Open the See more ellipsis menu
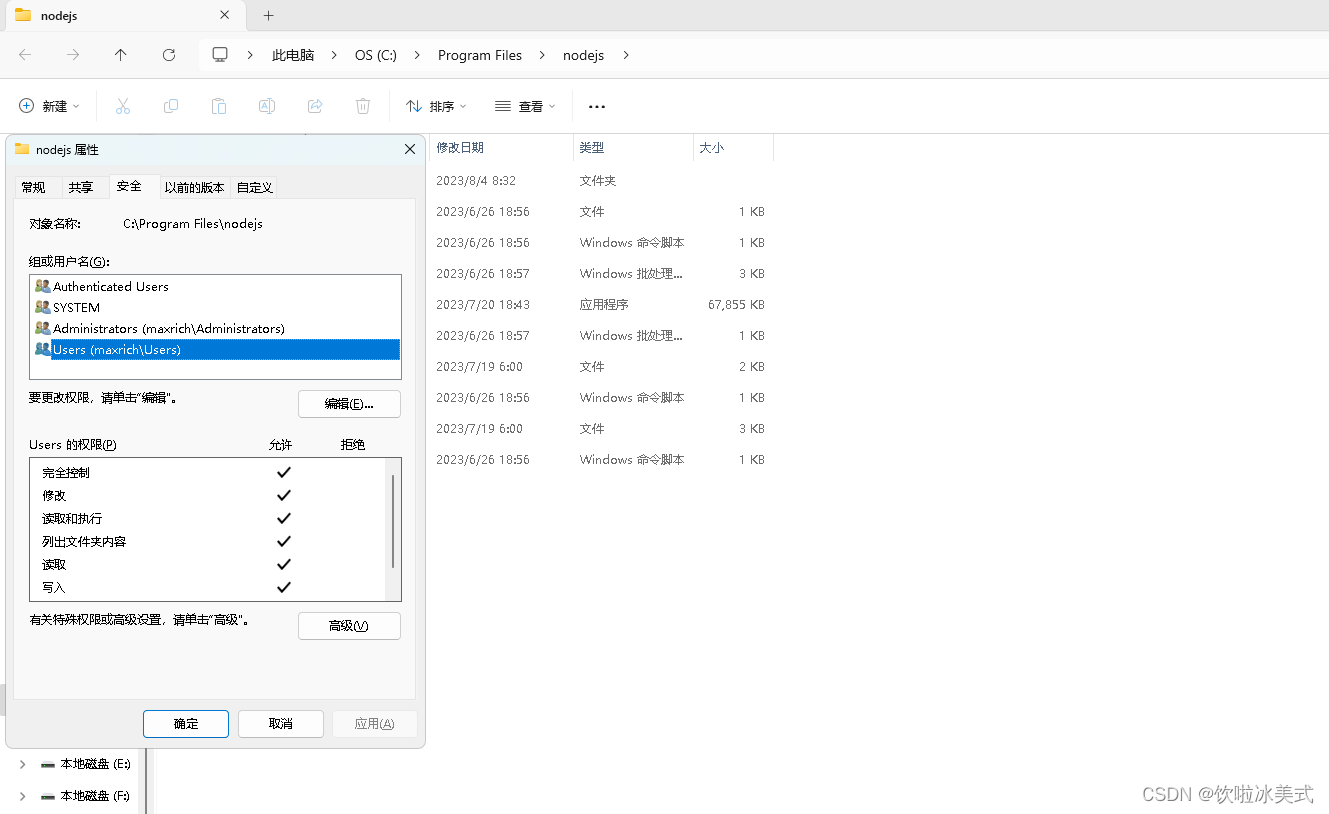1329x814 pixels. (x=597, y=106)
